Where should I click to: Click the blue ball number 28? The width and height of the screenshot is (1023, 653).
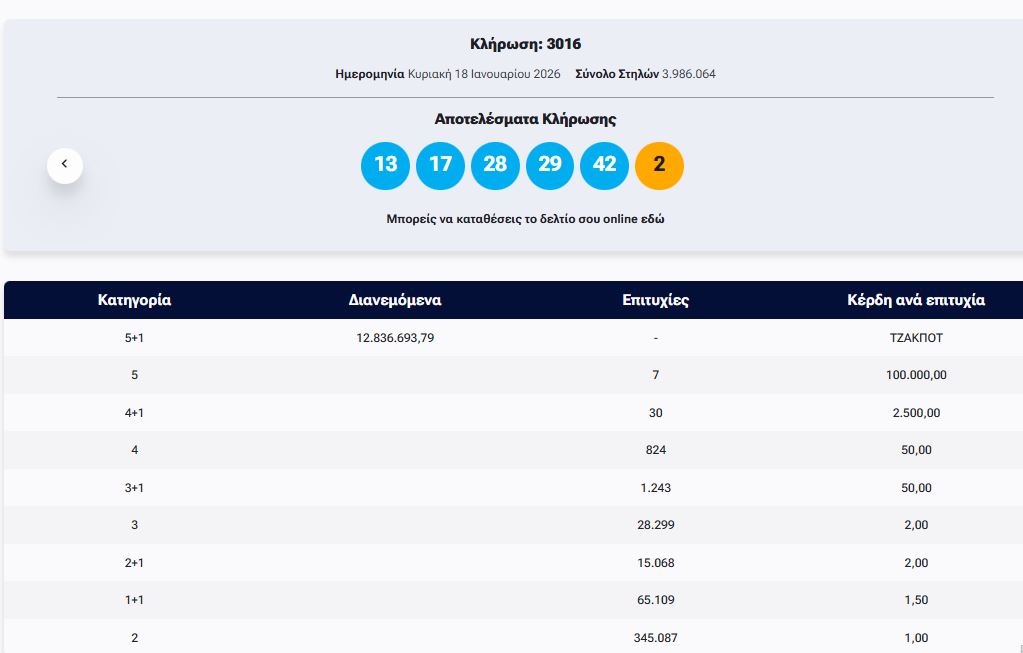click(x=495, y=165)
